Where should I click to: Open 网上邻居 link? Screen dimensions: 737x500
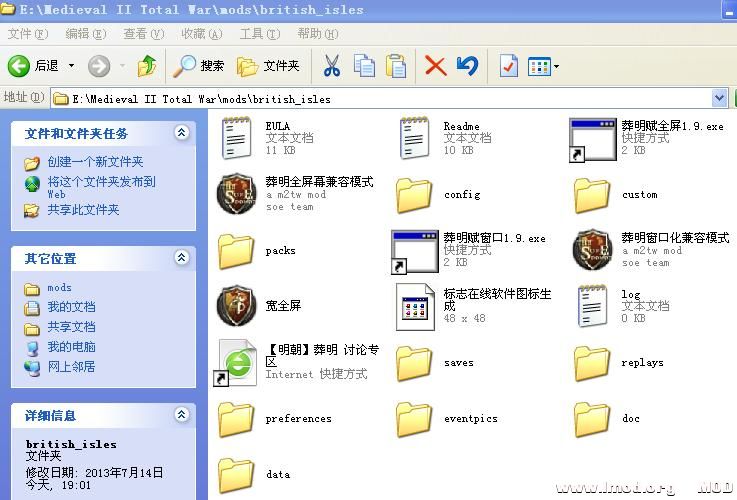click(x=71, y=367)
